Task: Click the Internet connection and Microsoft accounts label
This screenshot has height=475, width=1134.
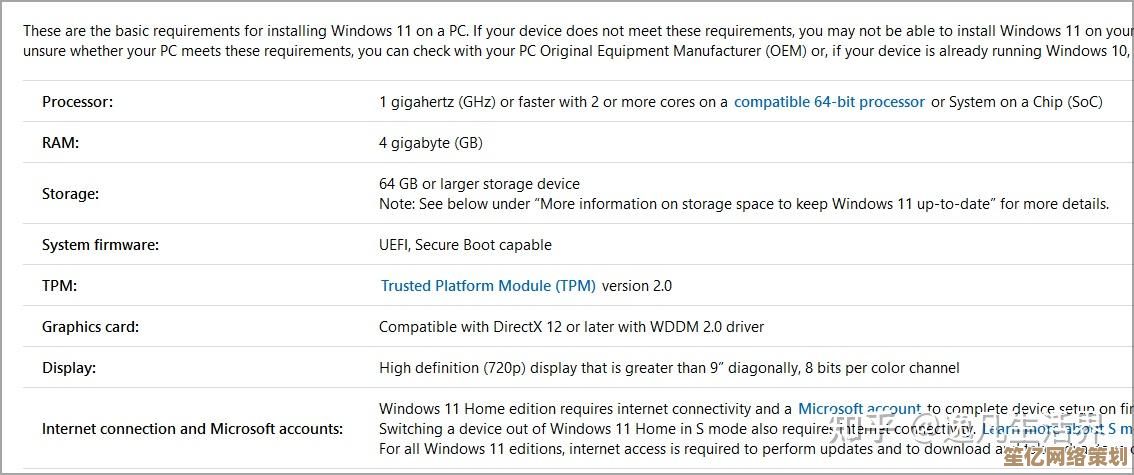Action: pyautogui.click(x=192, y=429)
